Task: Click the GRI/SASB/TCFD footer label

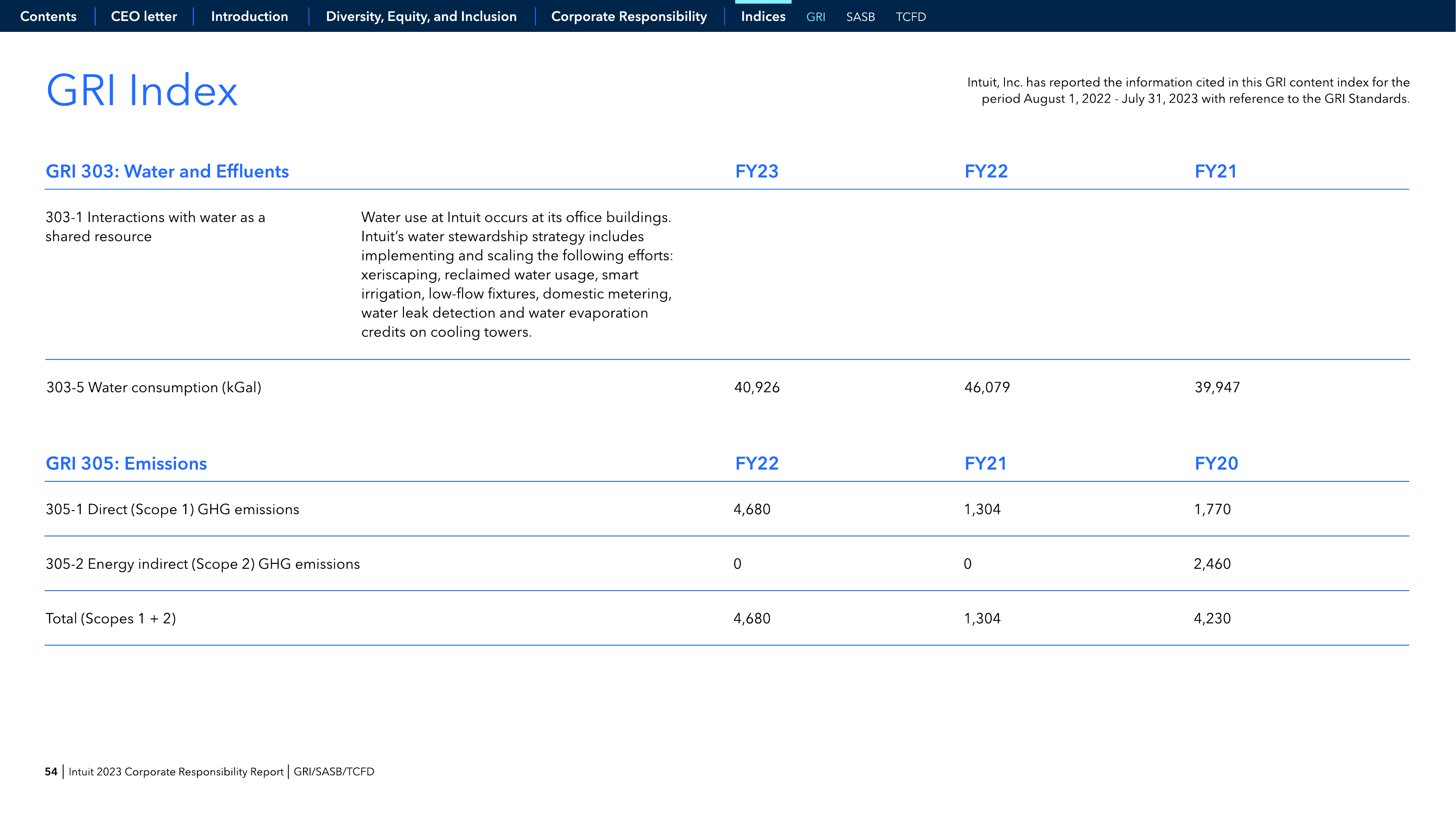Action: click(x=334, y=771)
